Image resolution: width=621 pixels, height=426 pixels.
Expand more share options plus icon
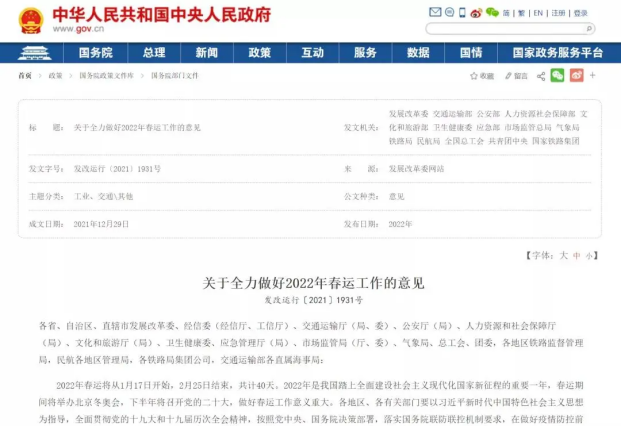click(x=592, y=75)
